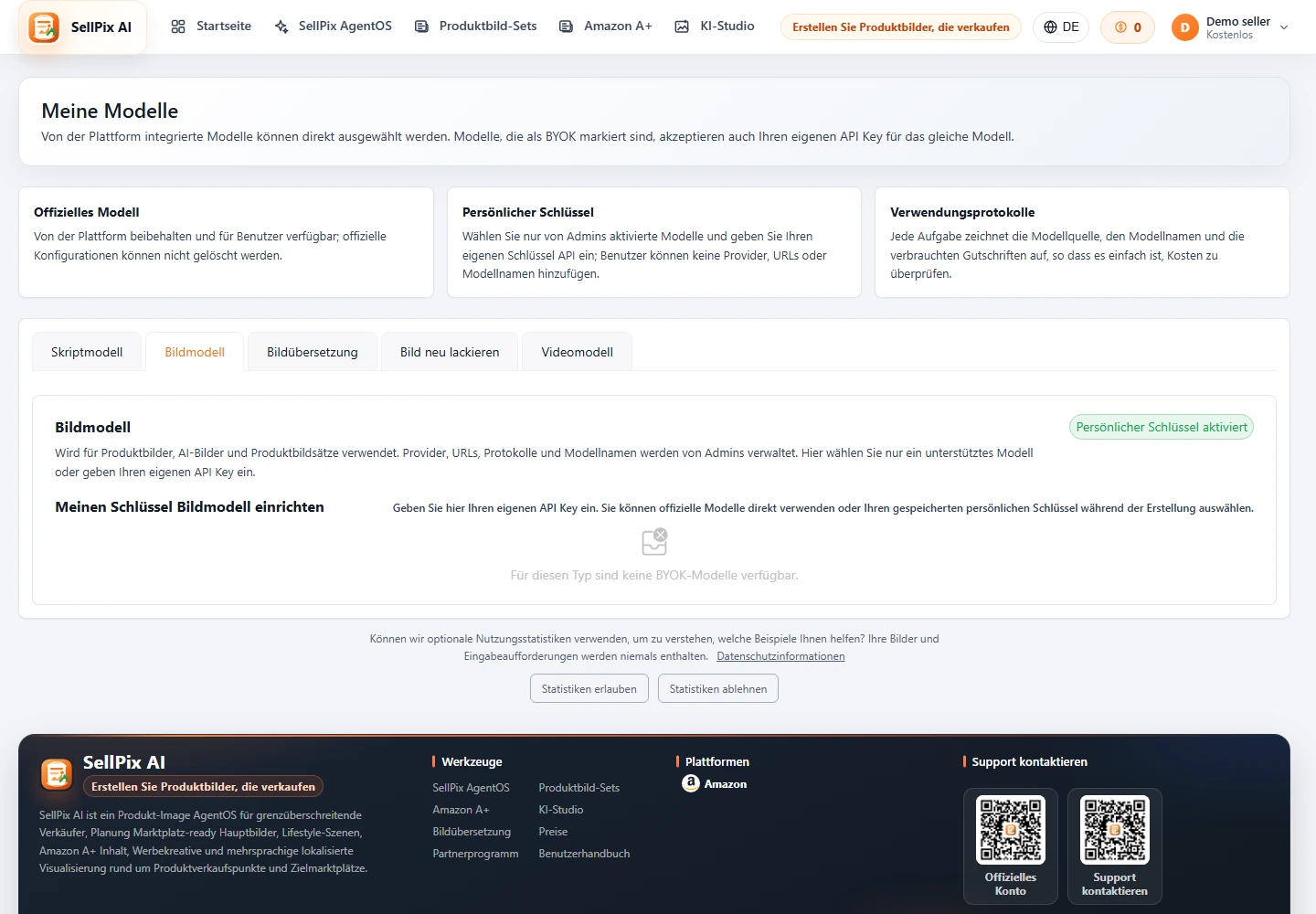Click the Support kontaktieren QR code
The width and height of the screenshot is (1316, 914).
tap(1115, 830)
